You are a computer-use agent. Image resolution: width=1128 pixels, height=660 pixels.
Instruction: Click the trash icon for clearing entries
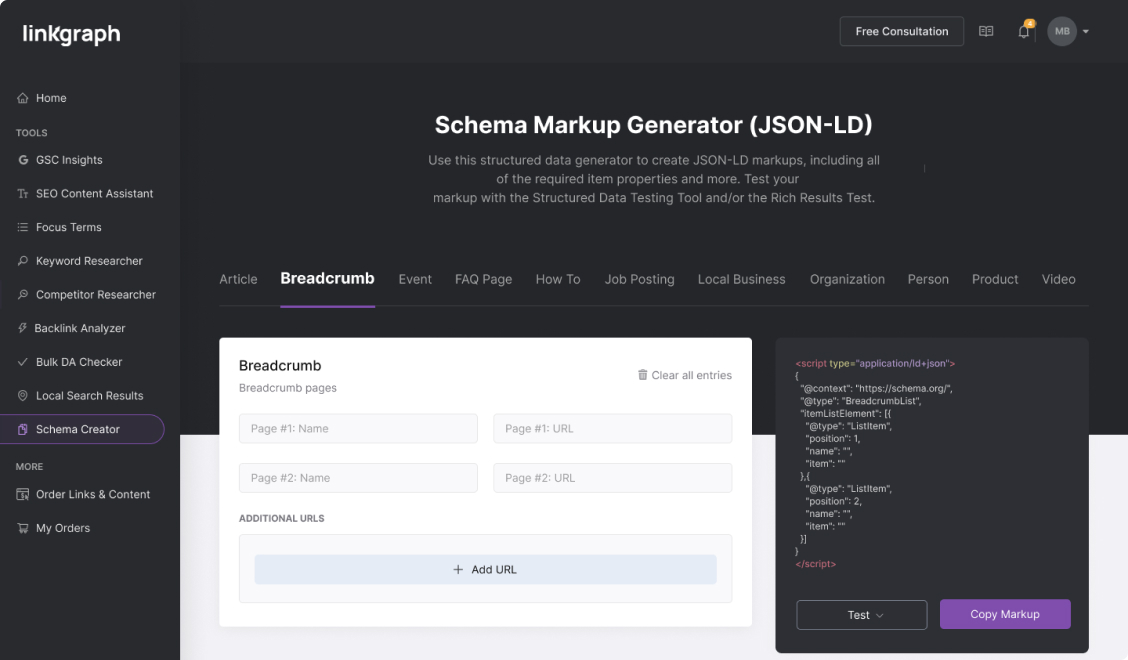tap(642, 374)
